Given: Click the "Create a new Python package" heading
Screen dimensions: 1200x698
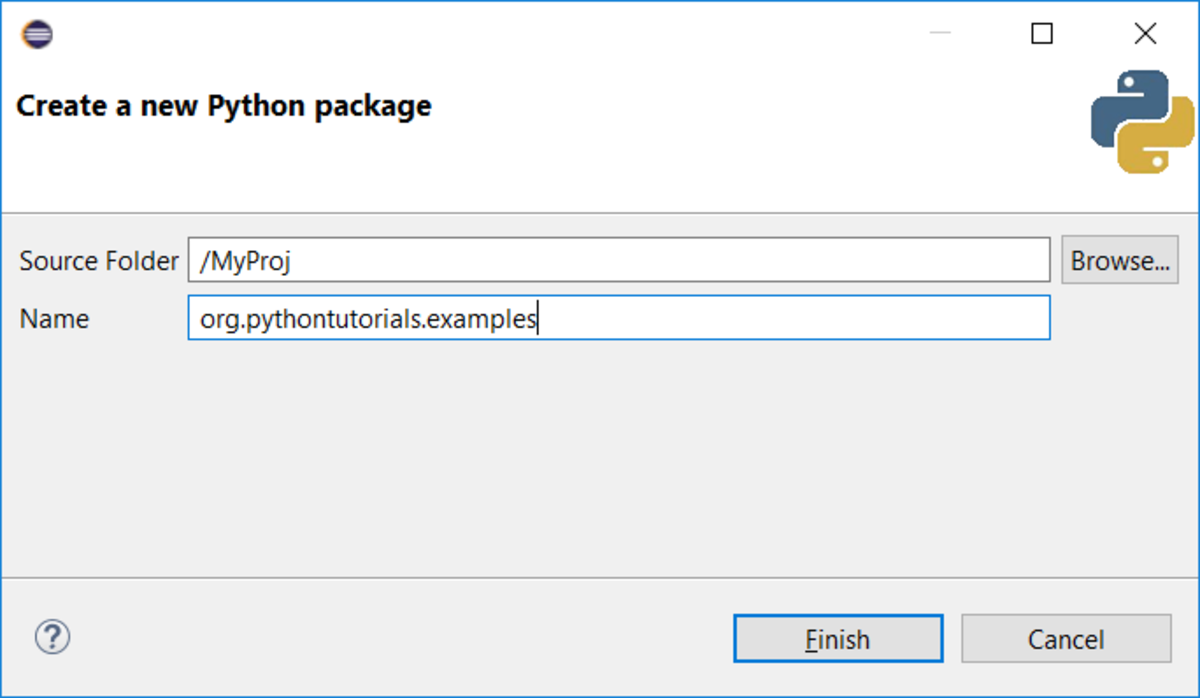Looking at the screenshot, I should click(x=224, y=105).
